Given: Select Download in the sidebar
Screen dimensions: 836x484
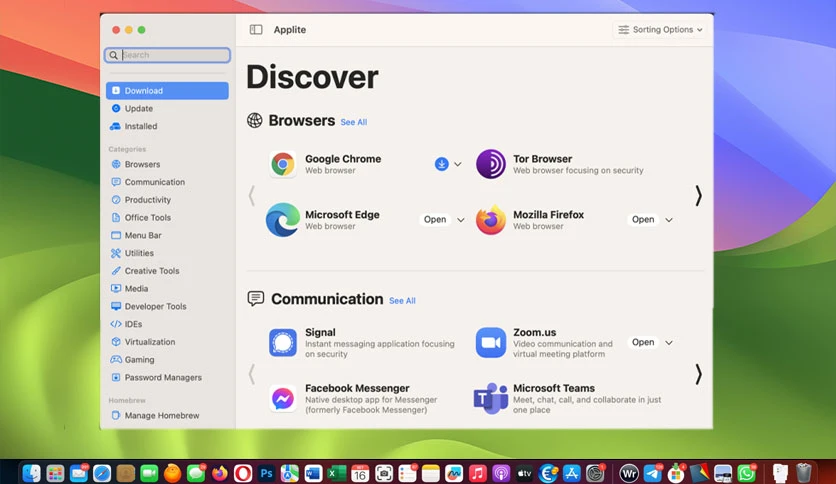Looking at the screenshot, I should tap(167, 91).
